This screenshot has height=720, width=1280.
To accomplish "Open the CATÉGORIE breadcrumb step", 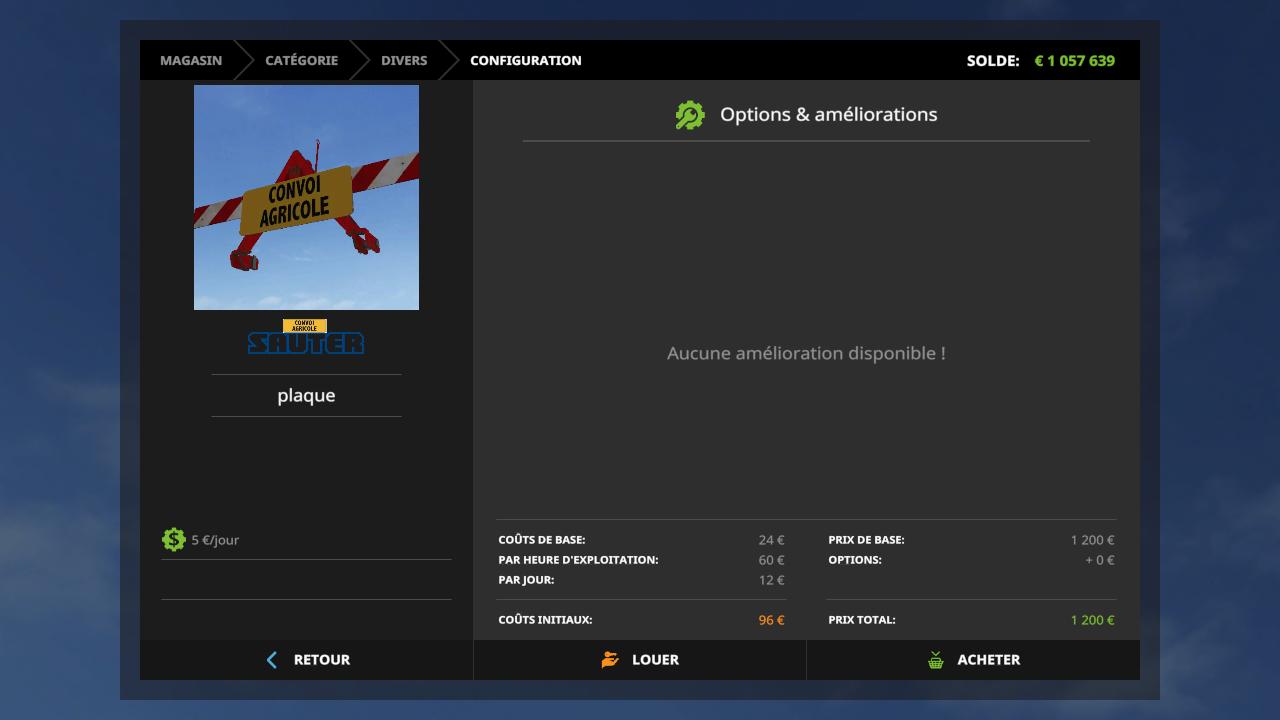I will pyautogui.click(x=301, y=61).
